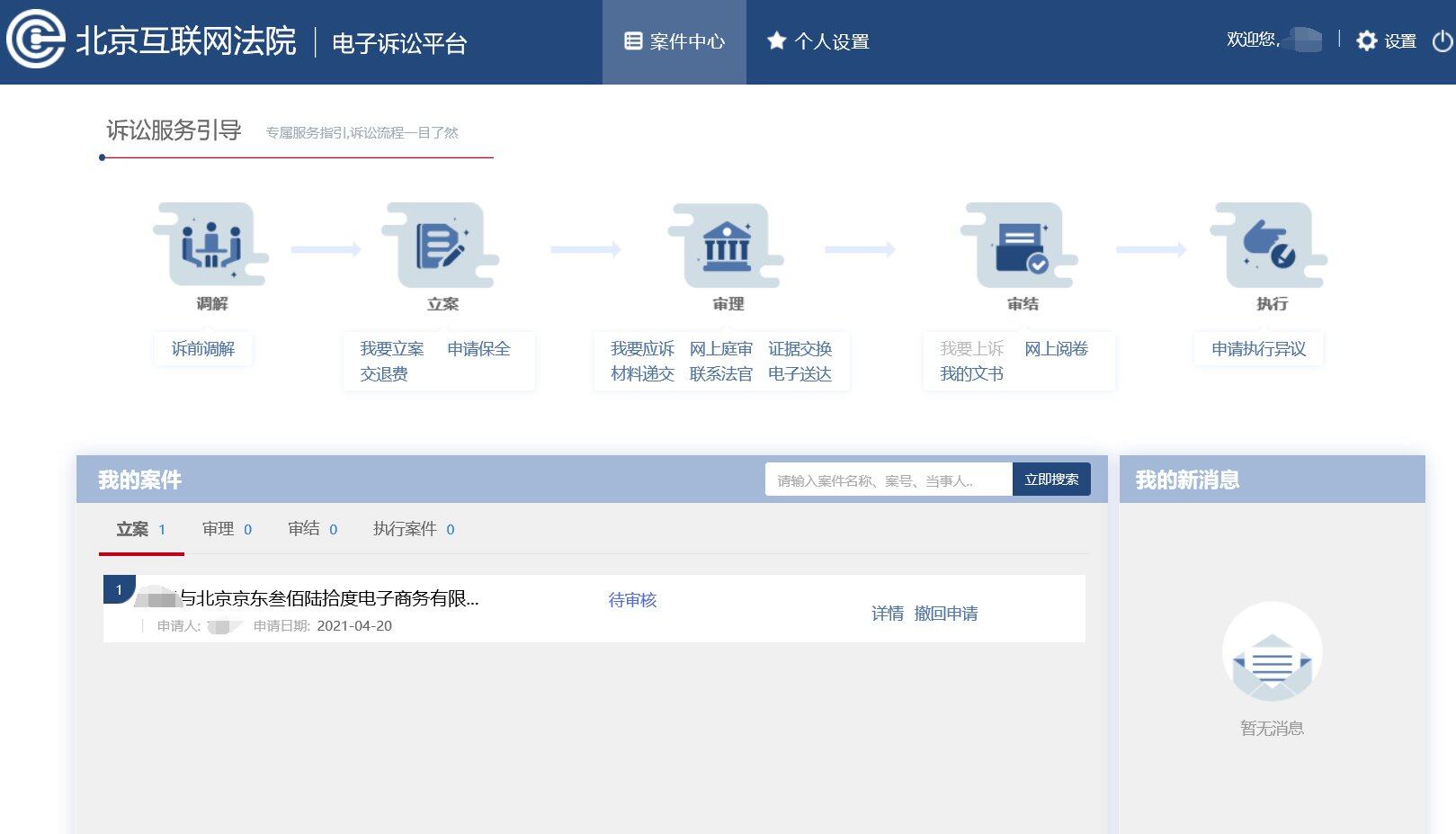This screenshot has height=834, width=1456.
Task: Focus the case search input field
Action: 889,480
